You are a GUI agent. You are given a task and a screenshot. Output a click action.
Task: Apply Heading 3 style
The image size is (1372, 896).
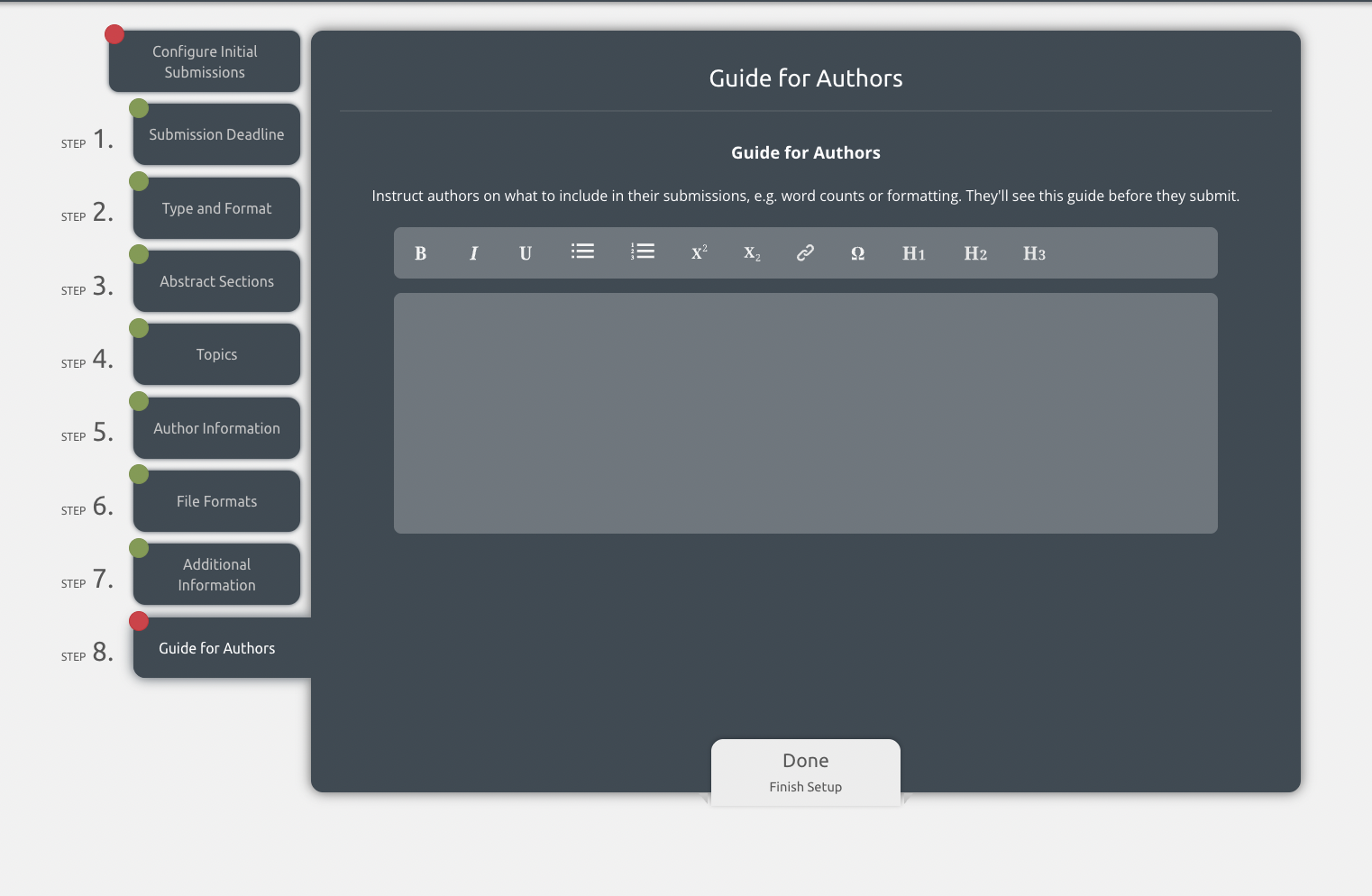pos(1034,253)
